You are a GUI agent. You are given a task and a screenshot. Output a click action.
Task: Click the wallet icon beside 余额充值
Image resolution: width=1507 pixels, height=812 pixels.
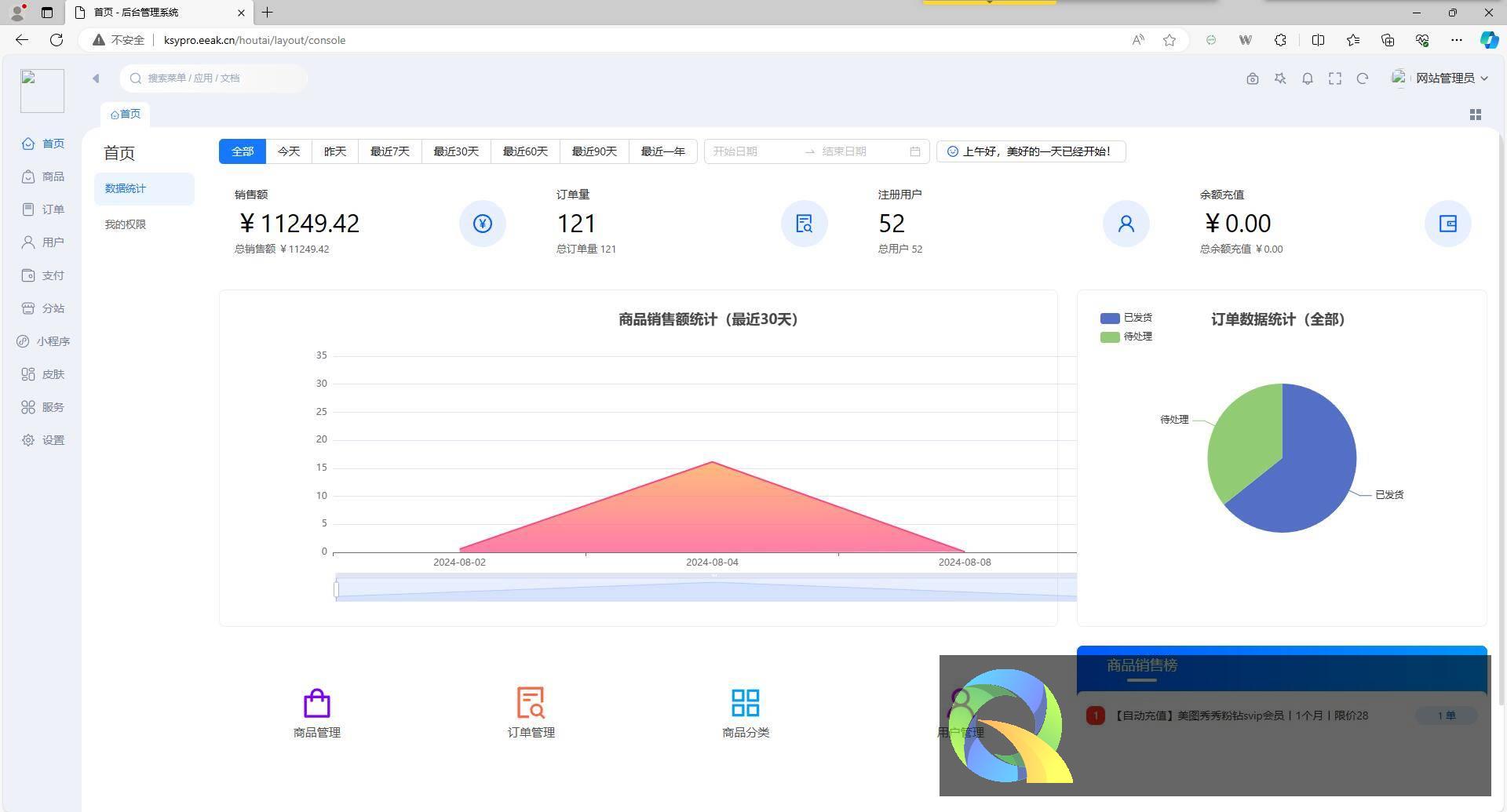click(1448, 224)
